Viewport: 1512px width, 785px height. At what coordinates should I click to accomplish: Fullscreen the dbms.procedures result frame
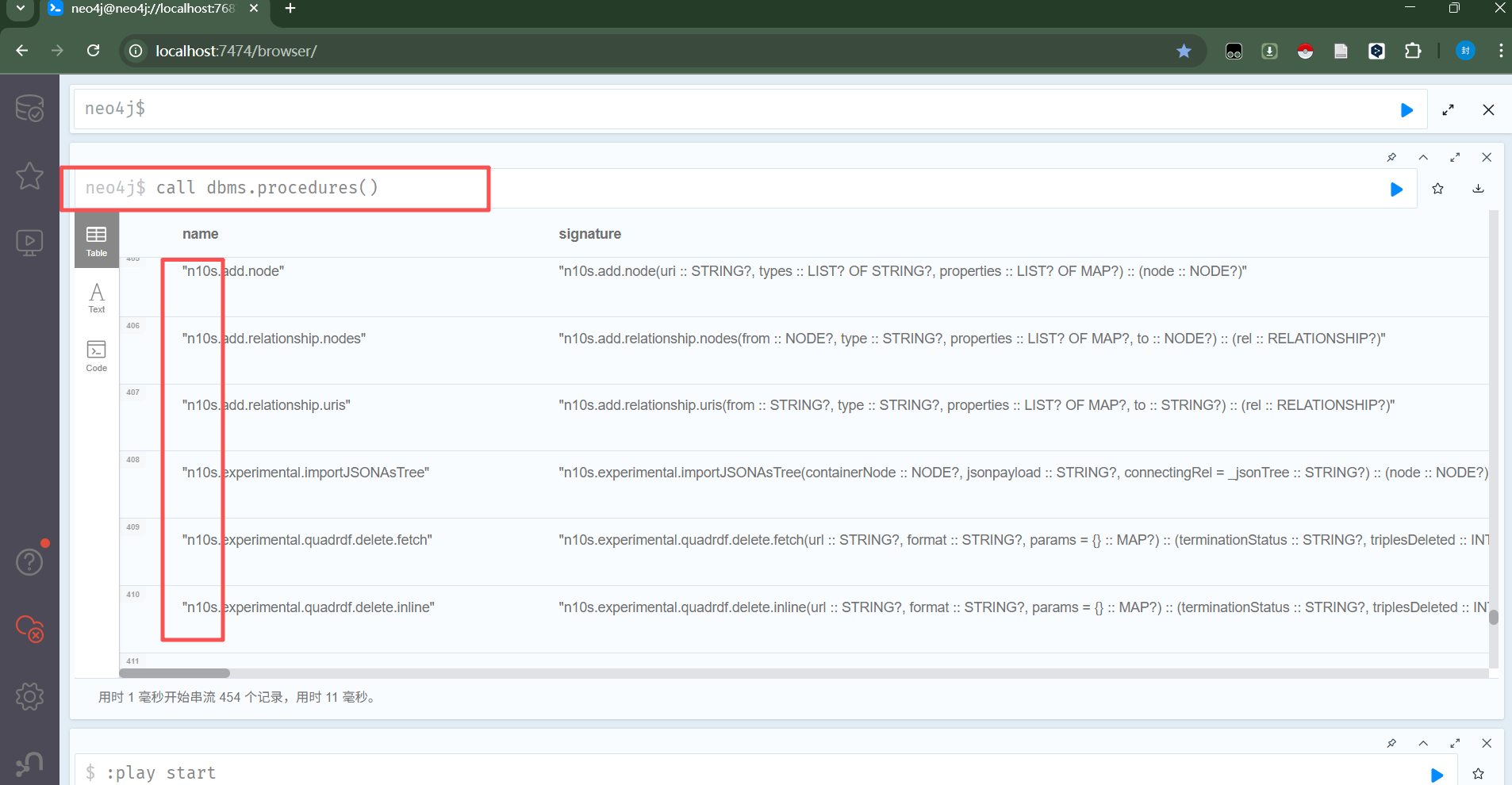coord(1455,157)
